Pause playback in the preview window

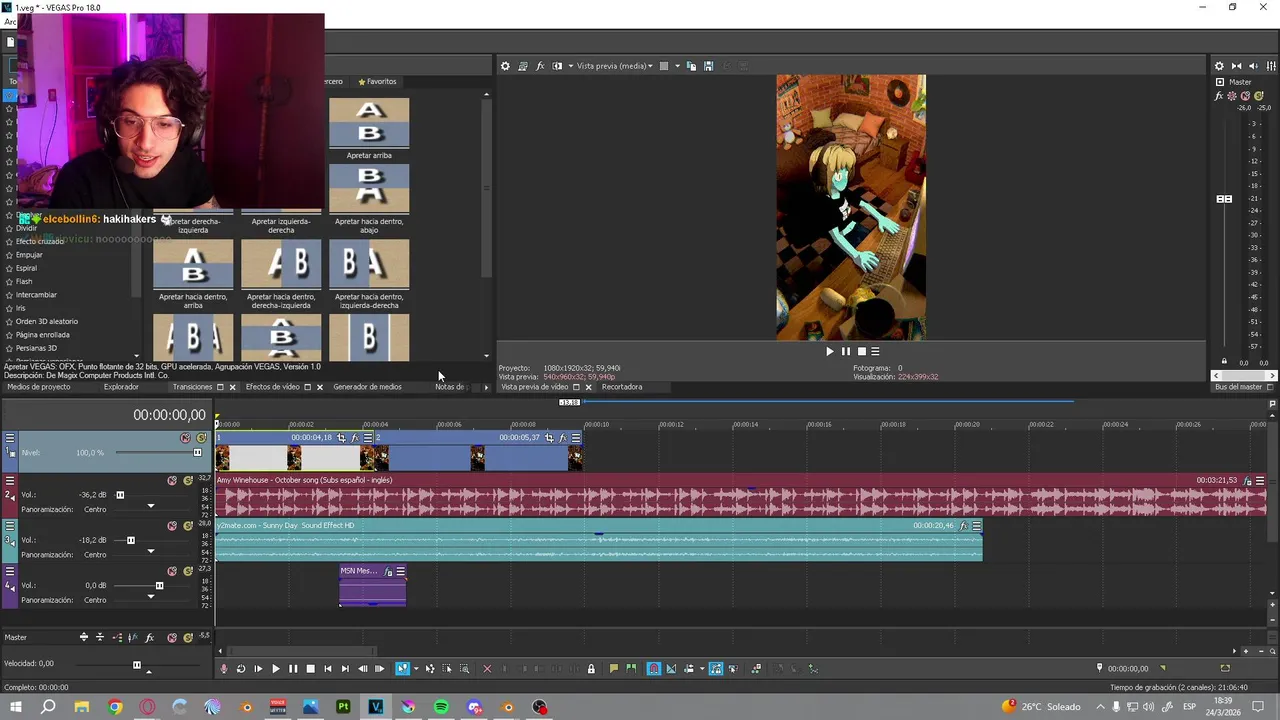pos(845,351)
